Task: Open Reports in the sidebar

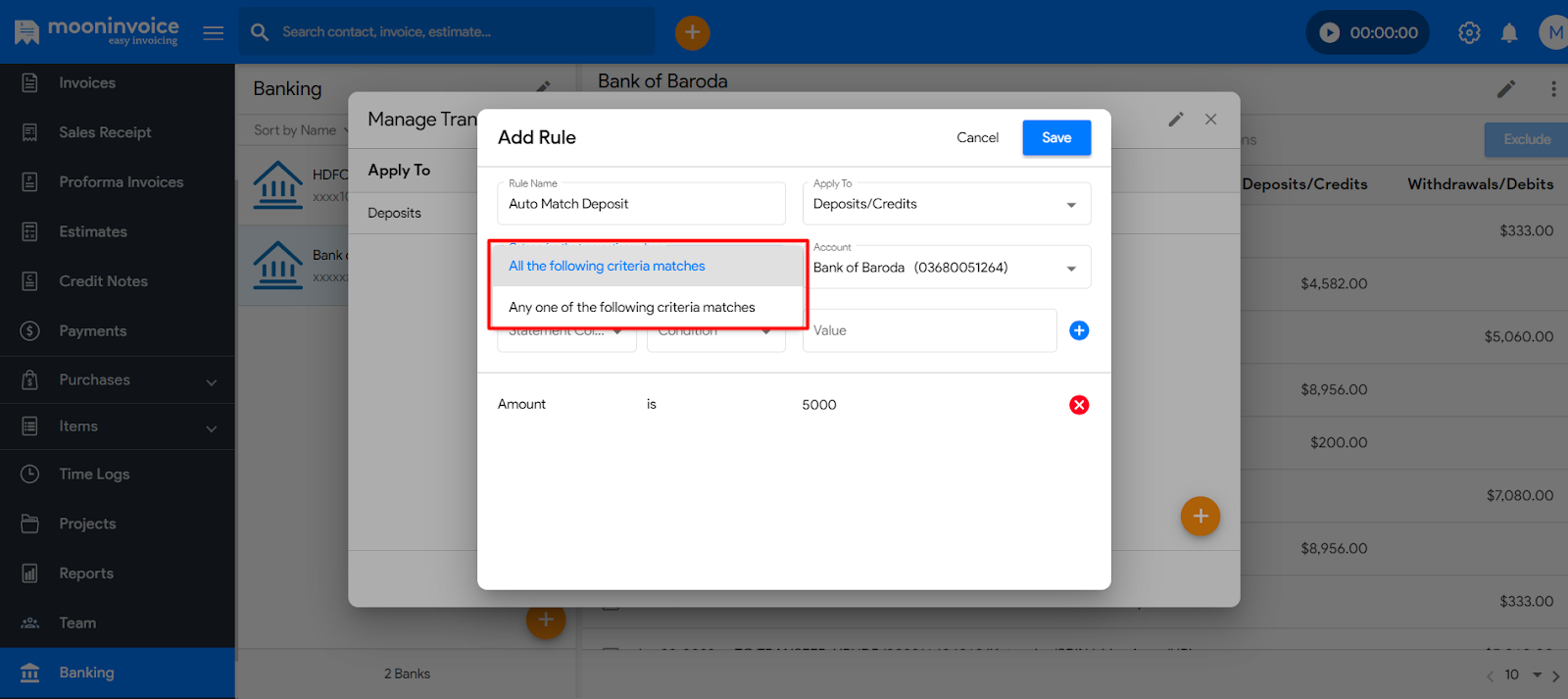Action: (86, 574)
